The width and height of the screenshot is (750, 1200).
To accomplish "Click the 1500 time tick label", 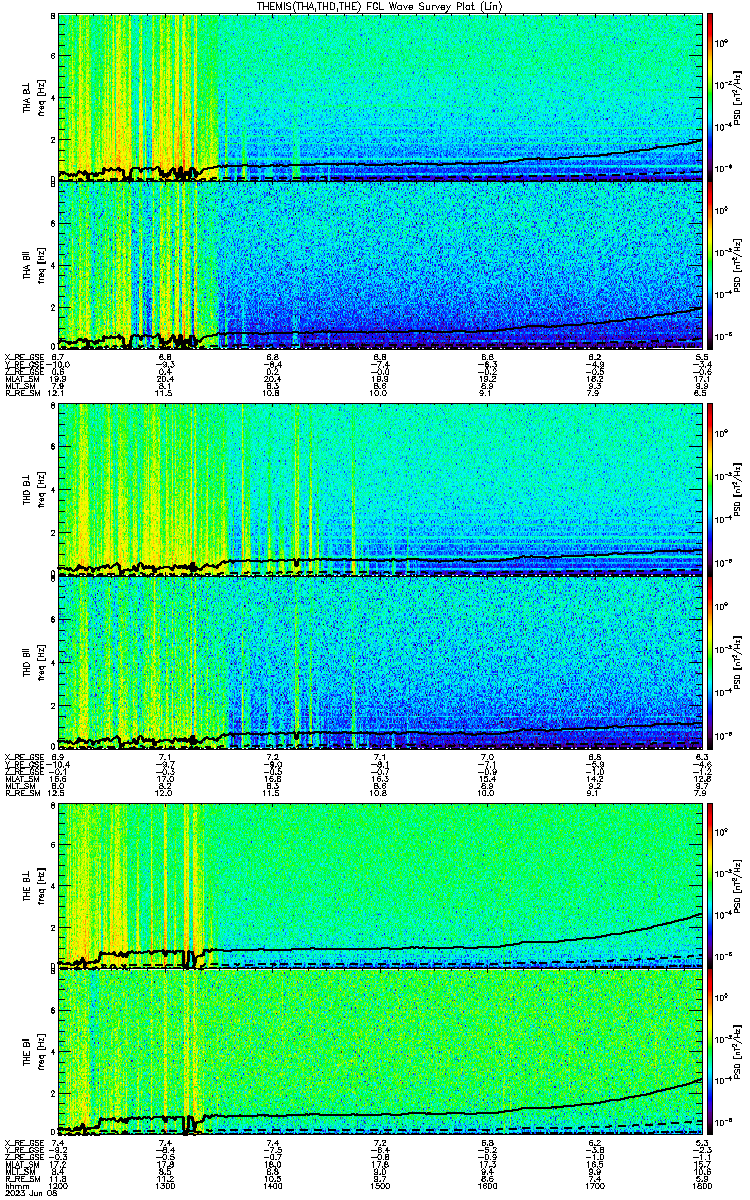I will [380, 1185].
